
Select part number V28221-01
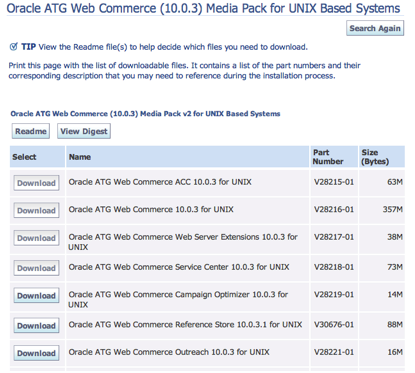pos(334,352)
